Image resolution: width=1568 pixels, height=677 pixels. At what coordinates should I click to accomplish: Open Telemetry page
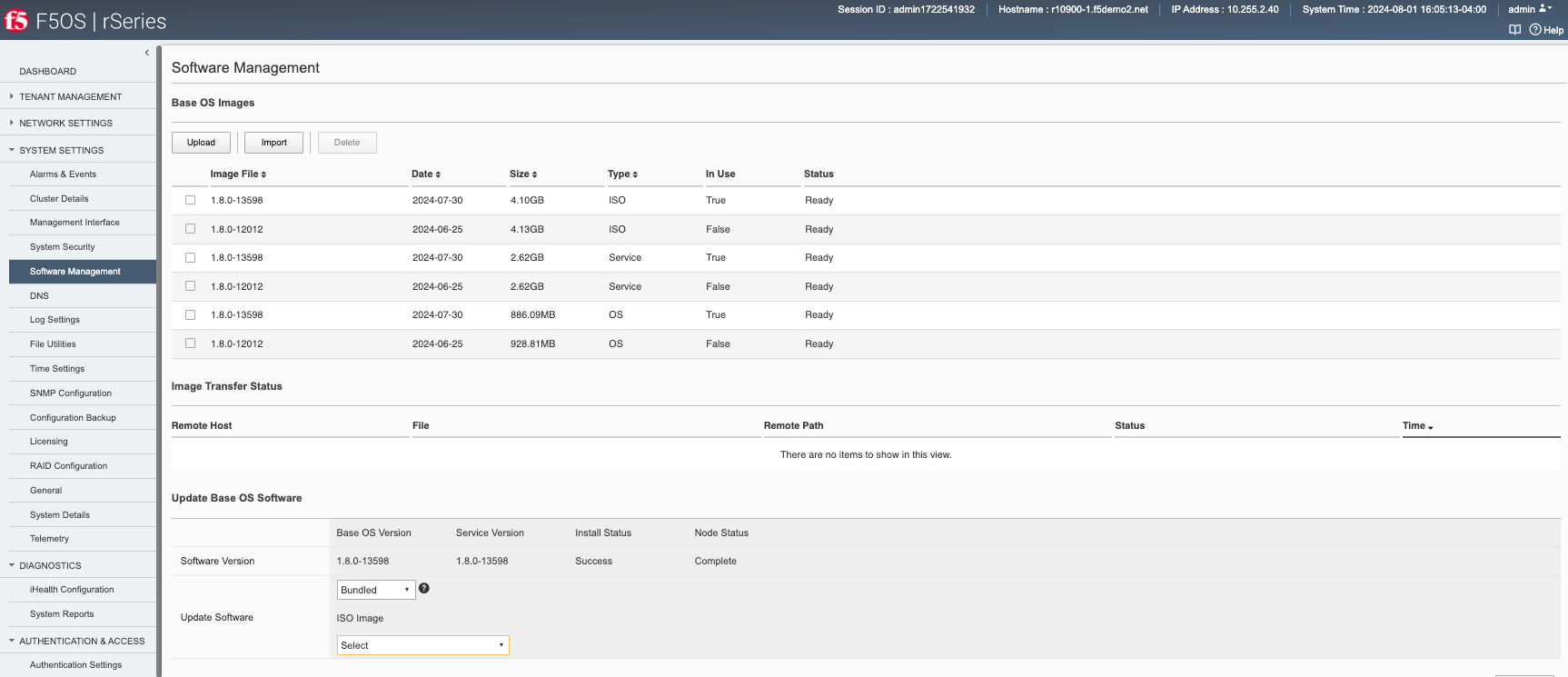pos(49,538)
